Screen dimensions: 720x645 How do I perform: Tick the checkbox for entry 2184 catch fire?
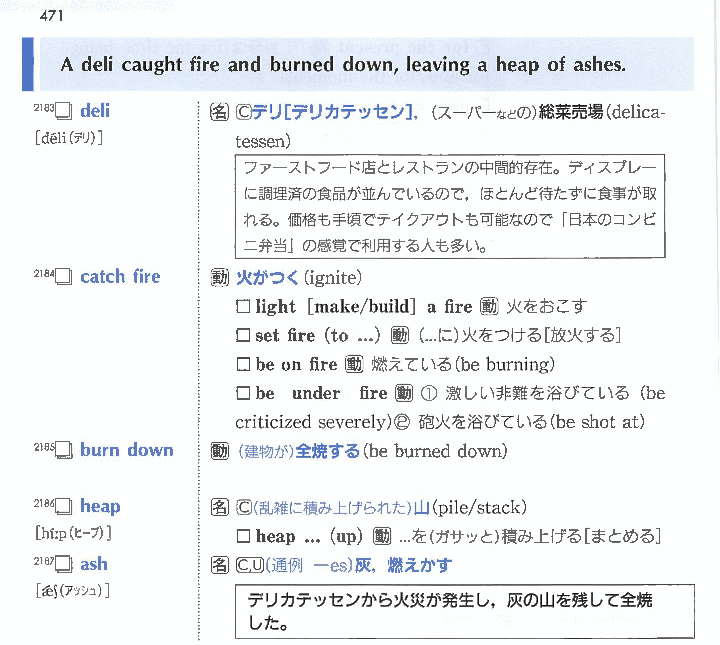(65, 278)
